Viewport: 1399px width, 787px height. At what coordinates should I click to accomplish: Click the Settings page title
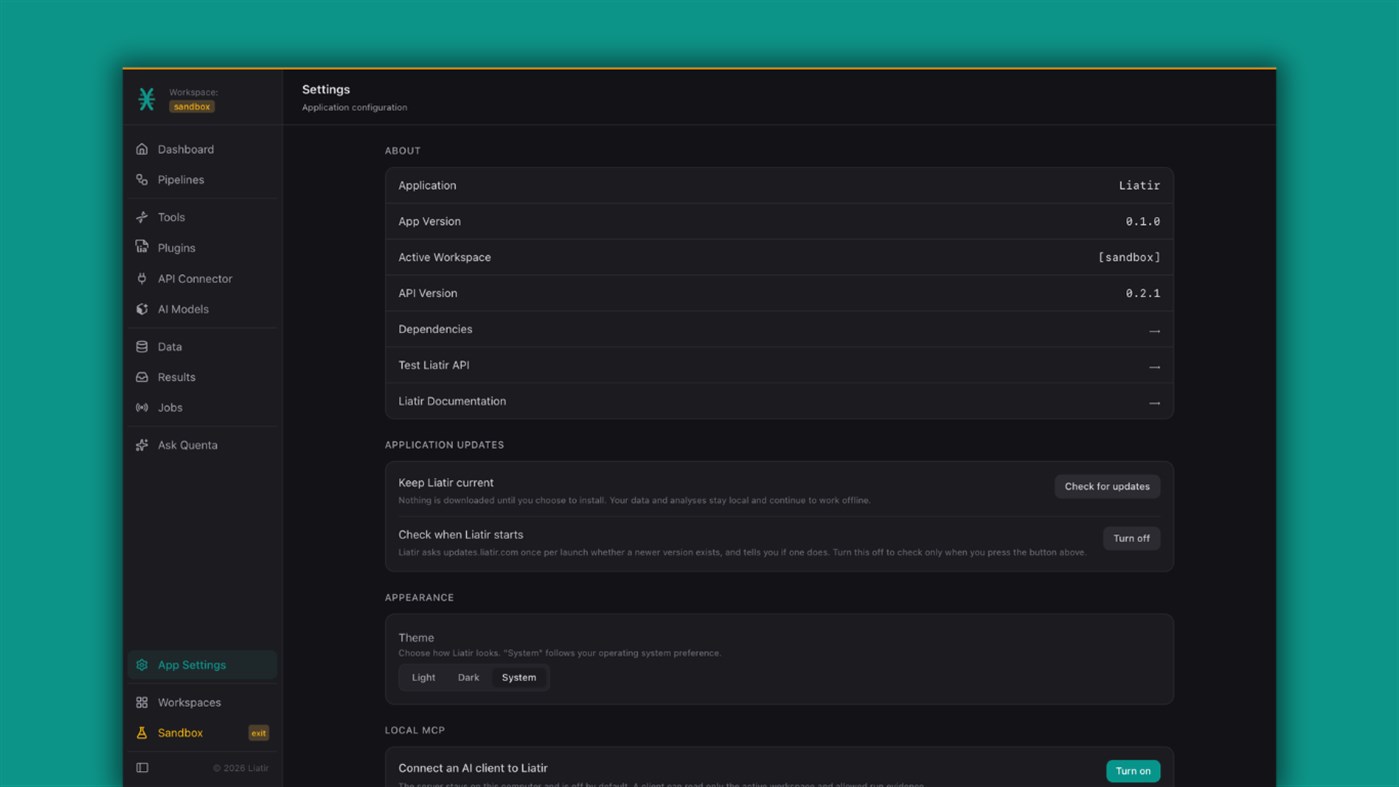326,90
